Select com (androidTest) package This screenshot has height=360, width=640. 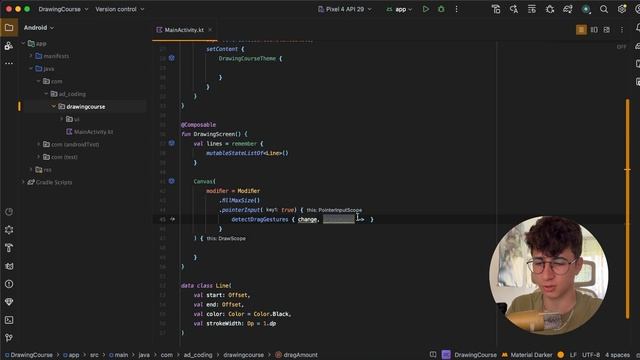pyautogui.click(x=71, y=144)
